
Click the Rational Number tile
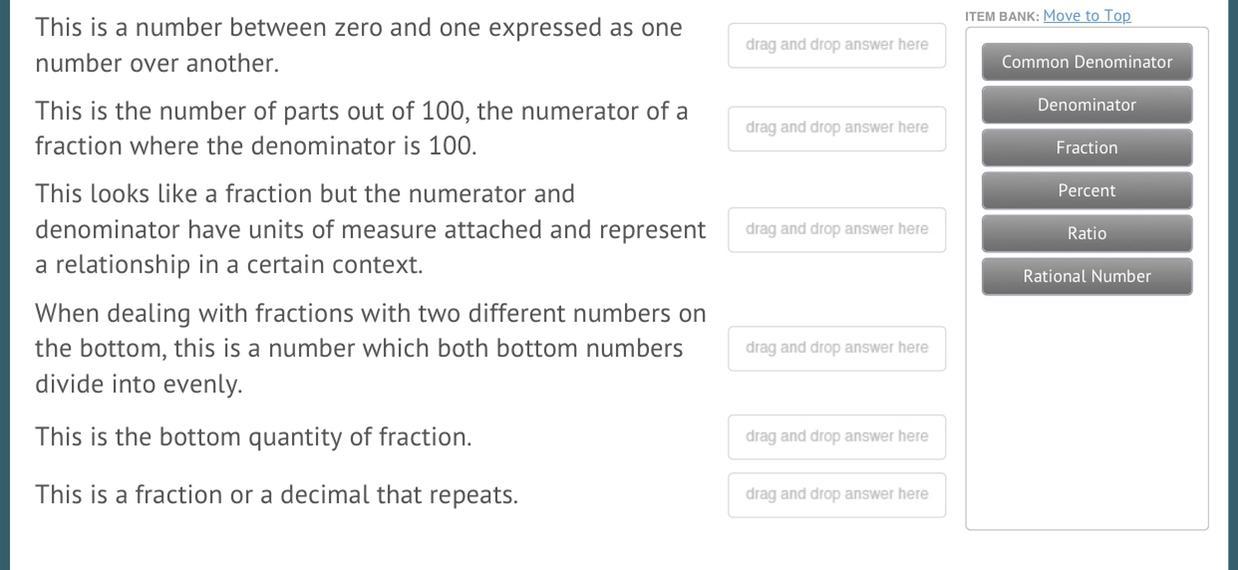[x=1087, y=277]
